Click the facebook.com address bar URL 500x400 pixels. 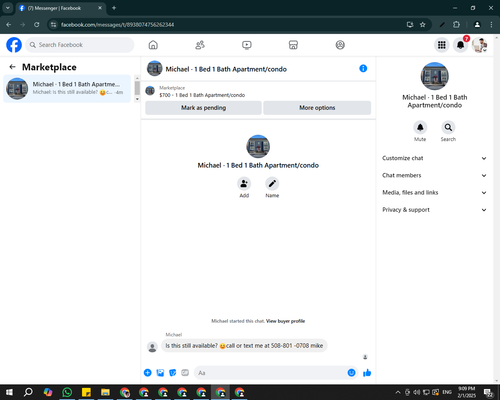(x=117, y=25)
